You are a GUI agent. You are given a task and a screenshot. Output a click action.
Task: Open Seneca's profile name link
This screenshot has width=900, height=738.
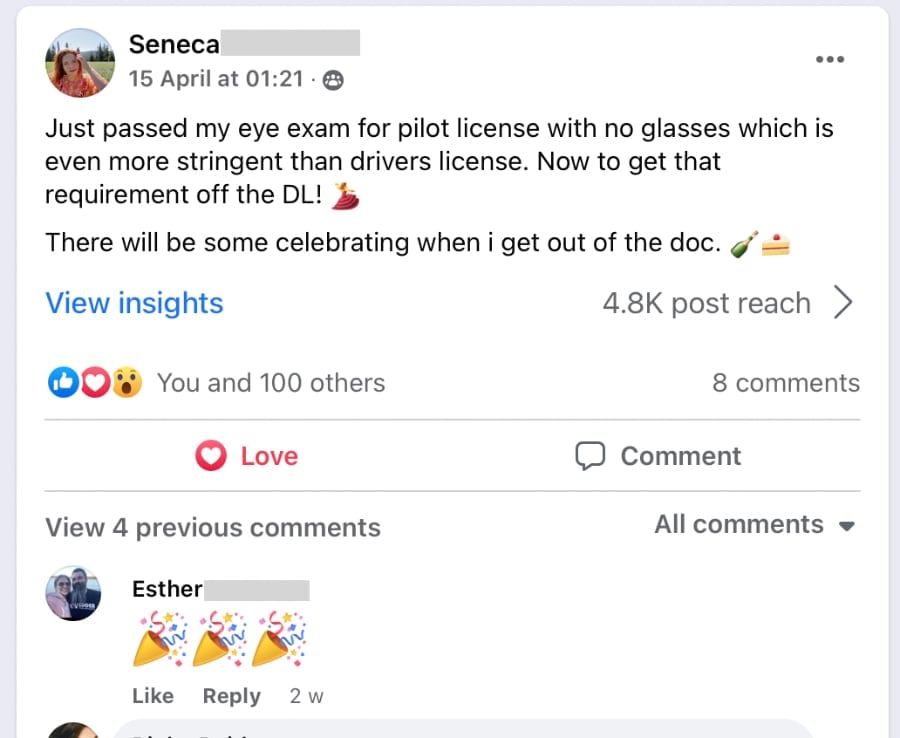click(174, 44)
